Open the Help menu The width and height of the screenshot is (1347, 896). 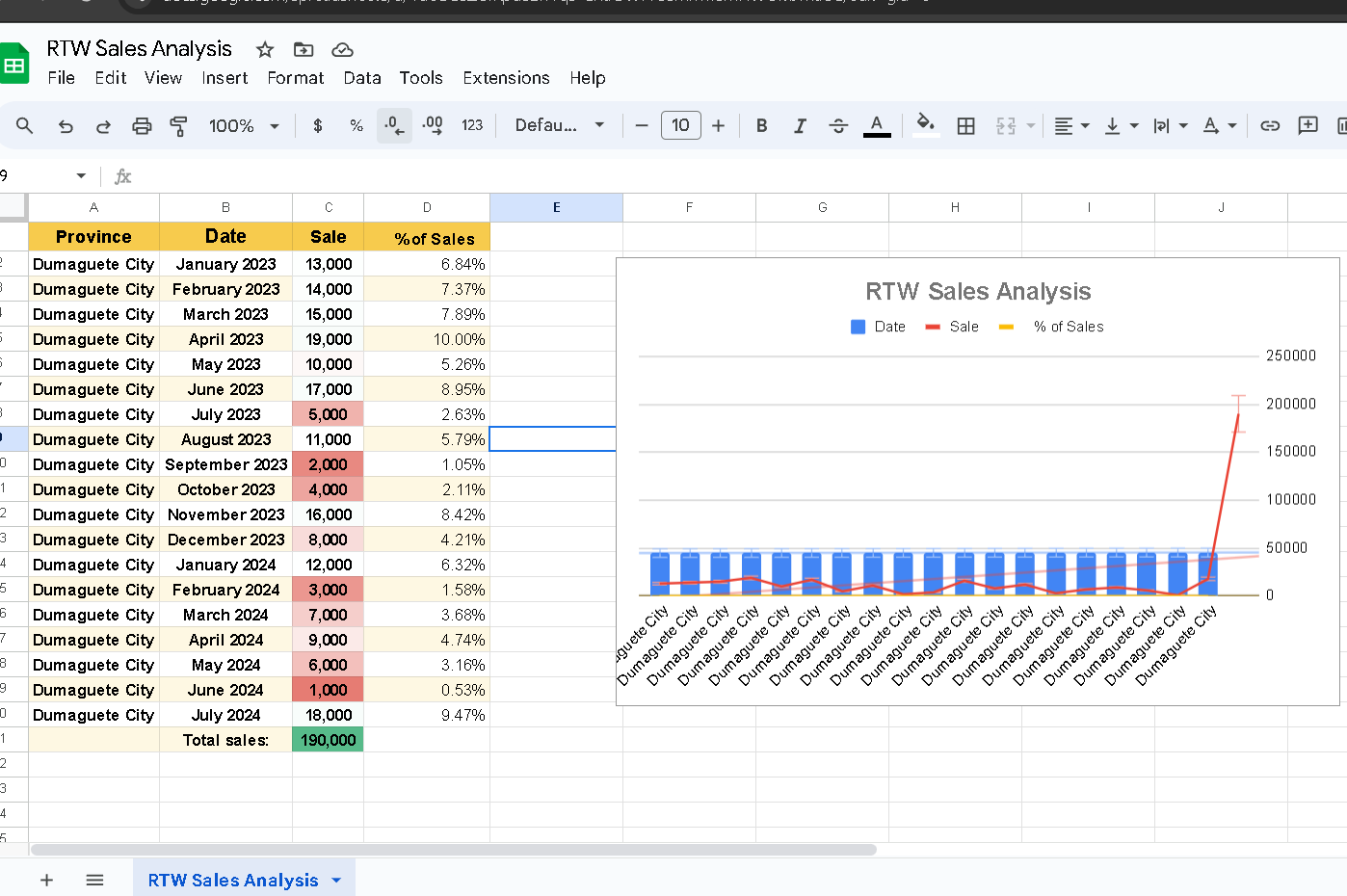(587, 78)
